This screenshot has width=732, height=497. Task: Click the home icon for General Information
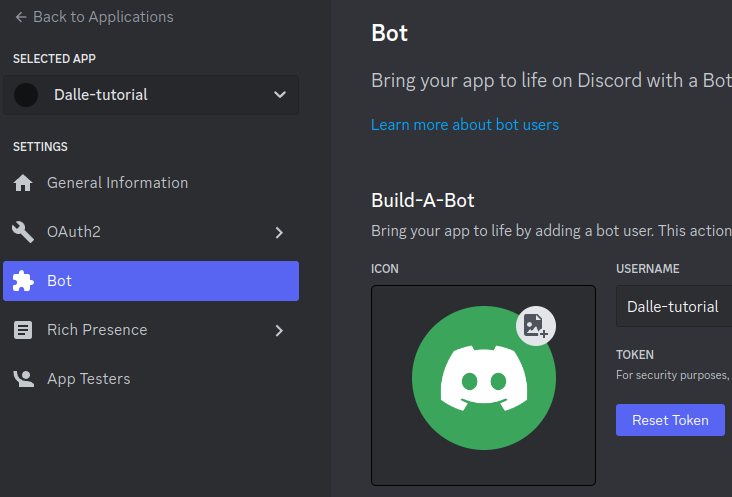pos(23,183)
